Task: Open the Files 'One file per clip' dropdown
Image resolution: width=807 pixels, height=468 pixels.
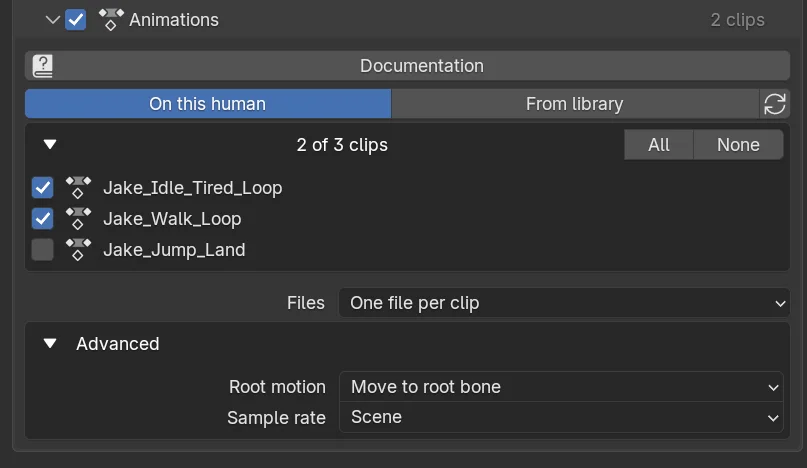Action: click(x=564, y=303)
